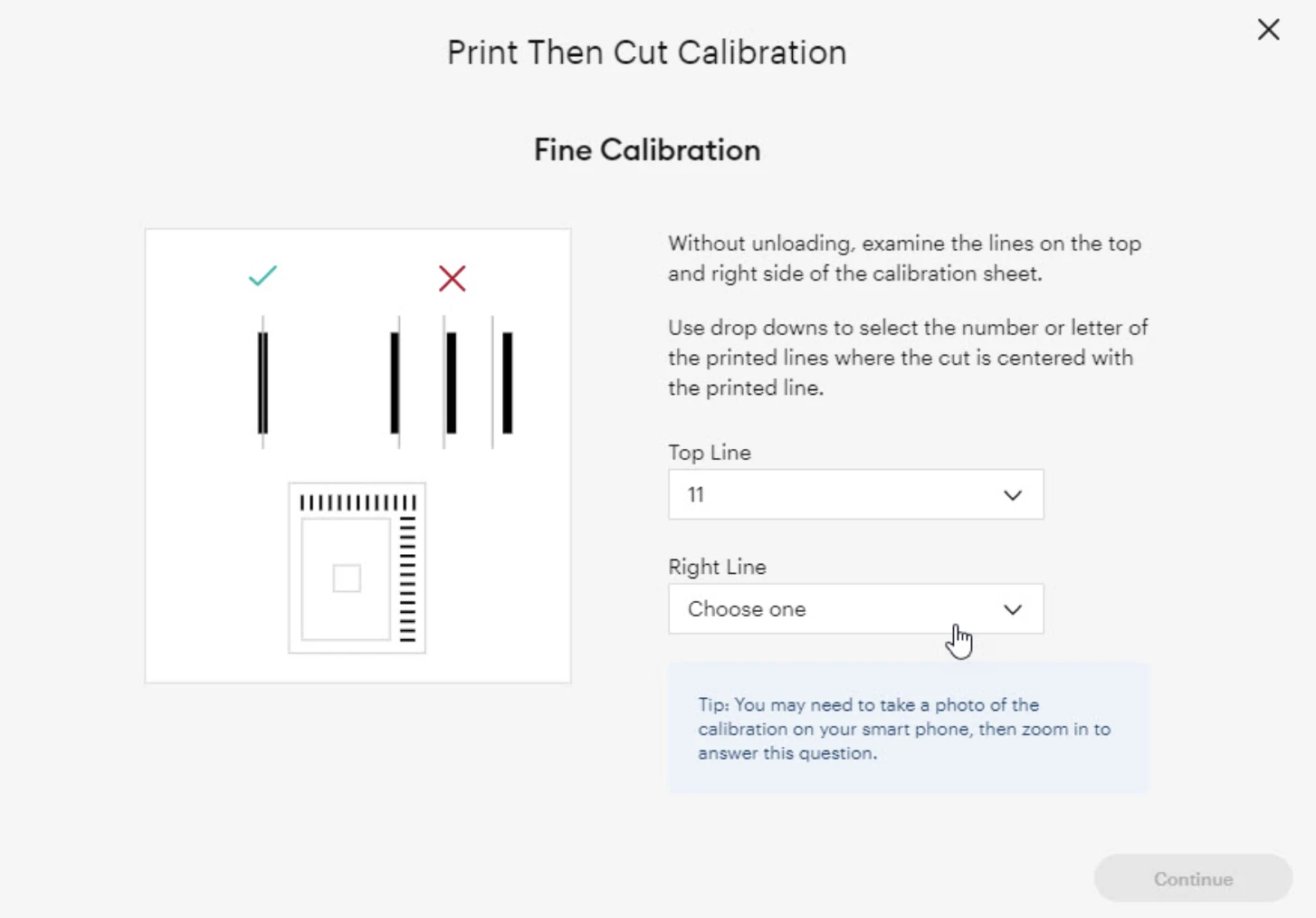This screenshot has width=1316, height=918.
Task: Expand the Right Line chevron arrow
Action: click(1012, 609)
